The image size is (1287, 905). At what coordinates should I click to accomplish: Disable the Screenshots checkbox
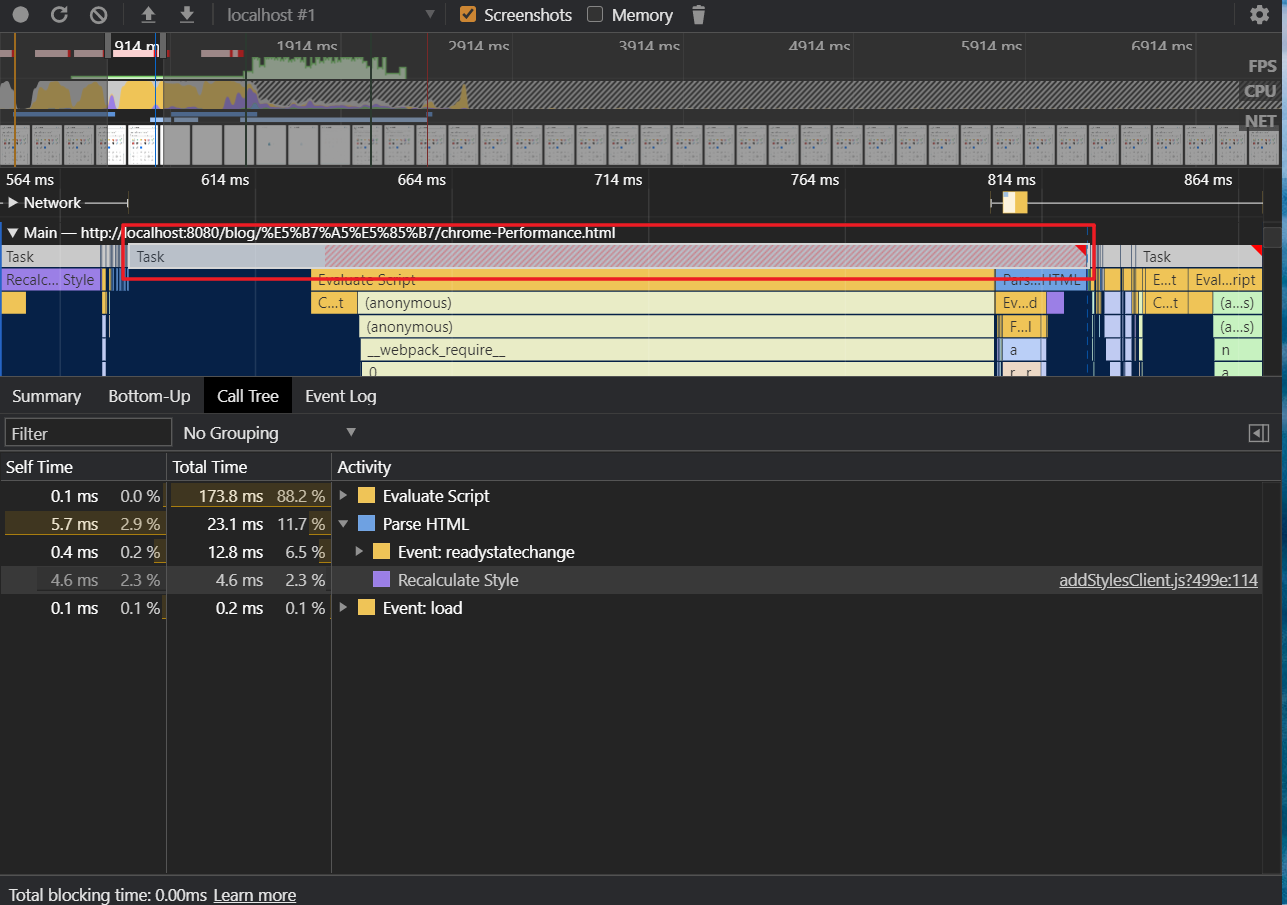(468, 15)
